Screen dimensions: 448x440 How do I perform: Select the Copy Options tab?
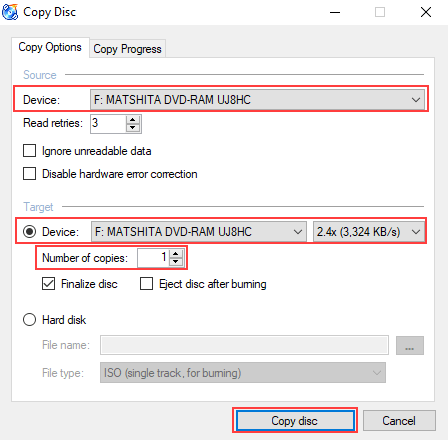pos(50,47)
